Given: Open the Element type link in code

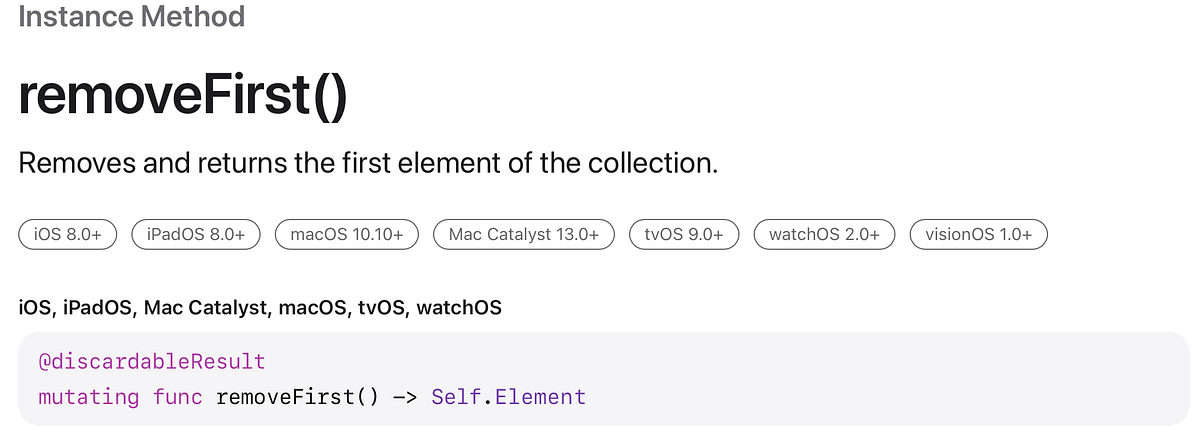Looking at the screenshot, I should [x=540, y=397].
